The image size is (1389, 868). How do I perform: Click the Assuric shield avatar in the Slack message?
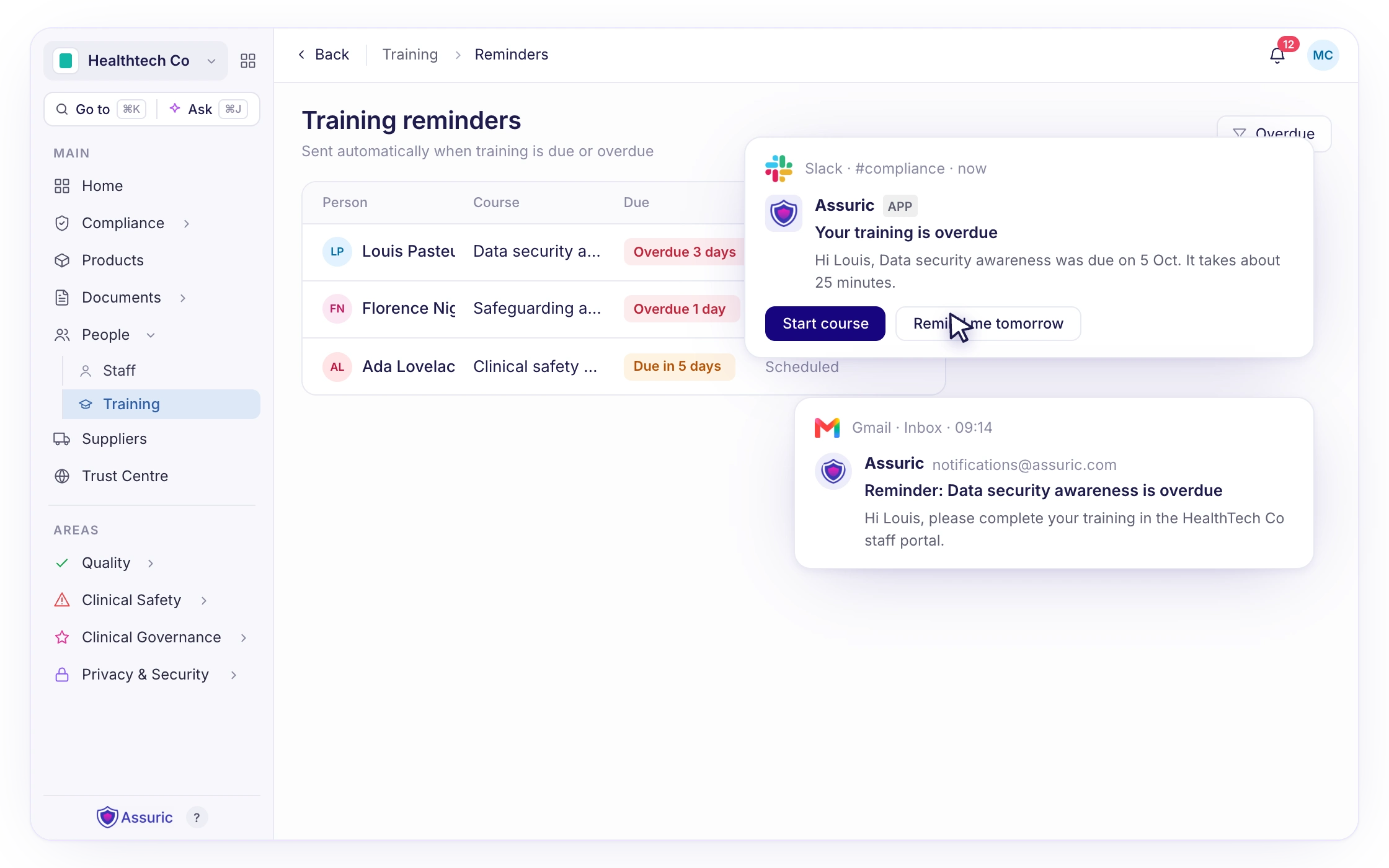coord(784,214)
